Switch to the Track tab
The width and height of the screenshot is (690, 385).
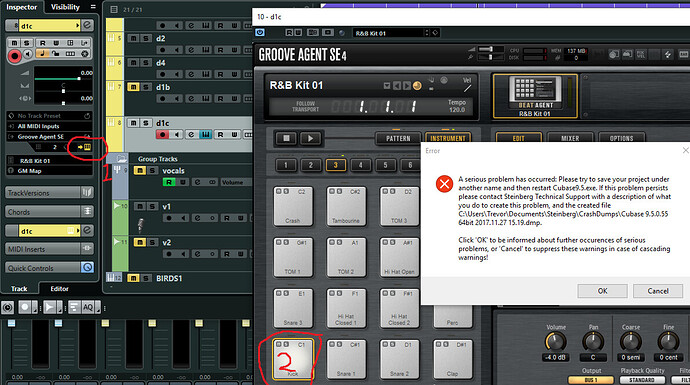(19, 289)
